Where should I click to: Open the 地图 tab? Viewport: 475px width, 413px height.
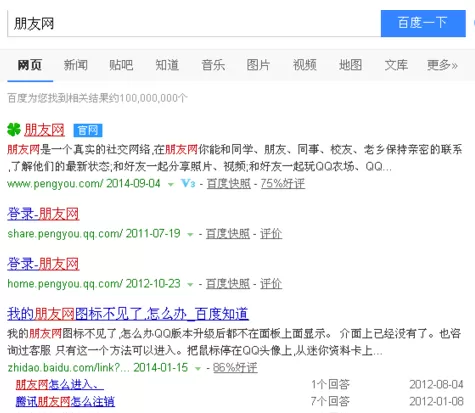pyautogui.click(x=350, y=65)
